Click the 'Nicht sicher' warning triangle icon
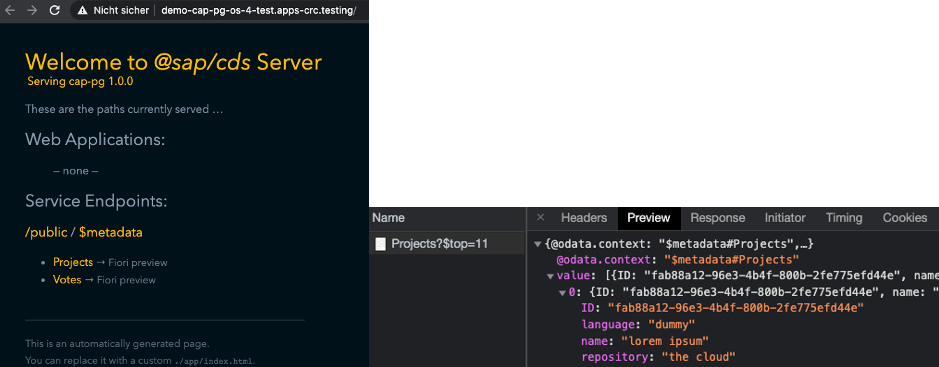This screenshot has height=367, width=939. tap(83, 11)
